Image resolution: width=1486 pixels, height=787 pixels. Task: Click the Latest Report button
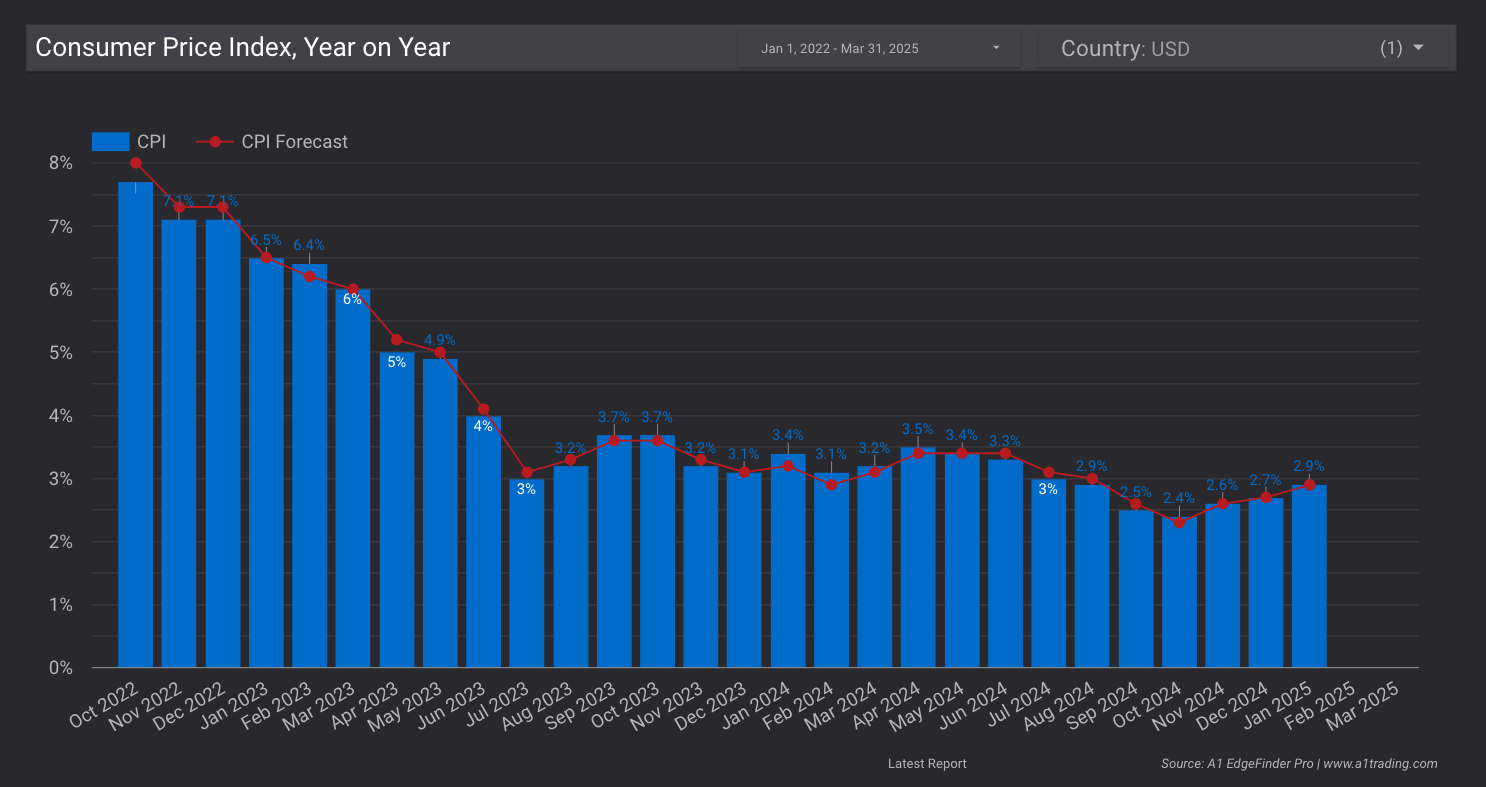tap(927, 763)
